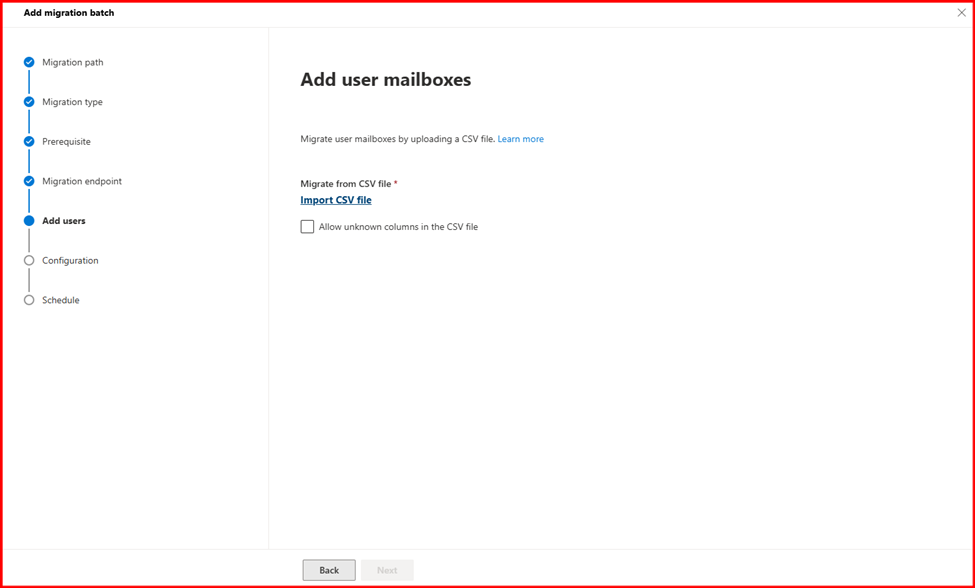Jump to the Migration path step label

pyautogui.click(x=72, y=62)
